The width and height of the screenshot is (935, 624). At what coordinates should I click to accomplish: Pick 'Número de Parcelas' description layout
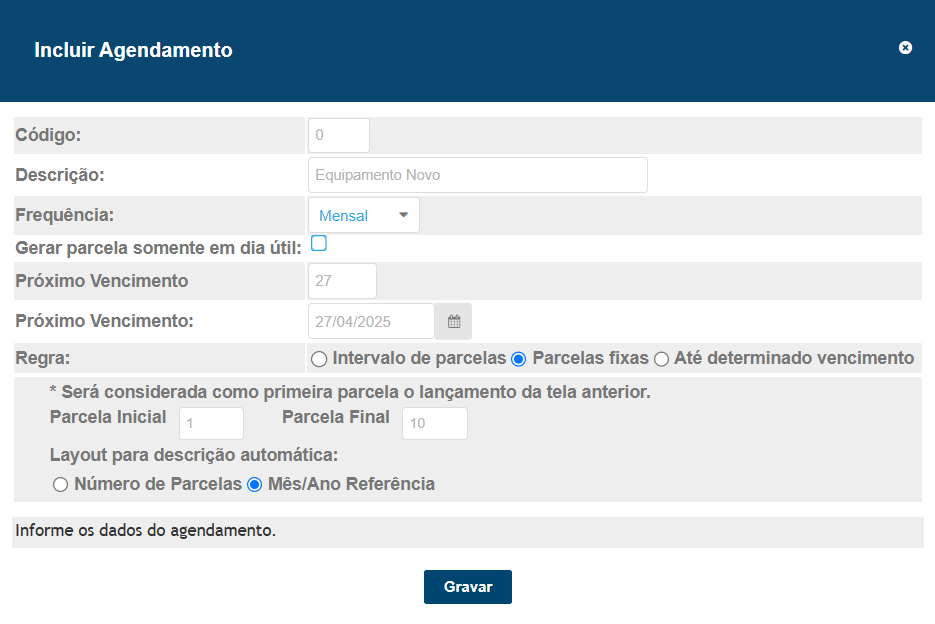60,485
